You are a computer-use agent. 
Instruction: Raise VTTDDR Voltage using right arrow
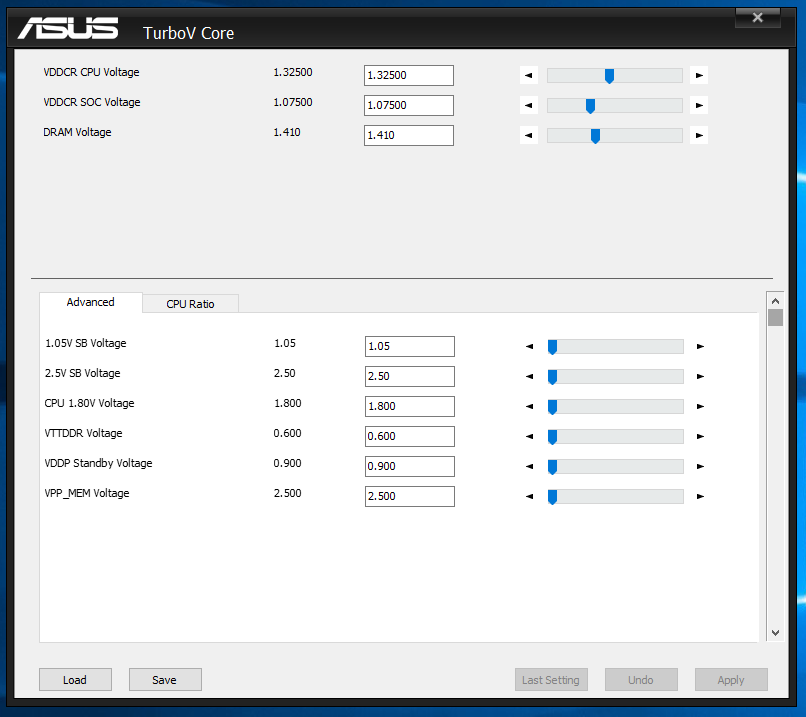click(x=700, y=436)
